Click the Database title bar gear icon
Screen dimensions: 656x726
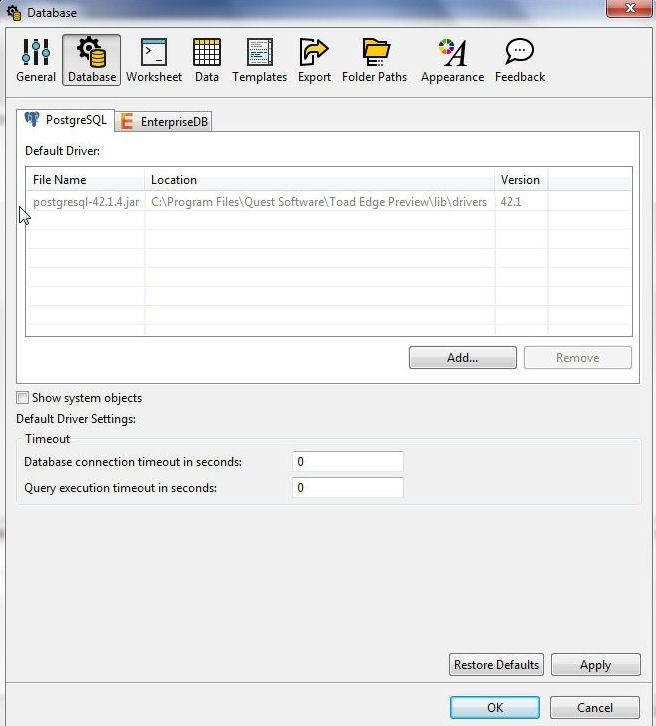pos(13,13)
